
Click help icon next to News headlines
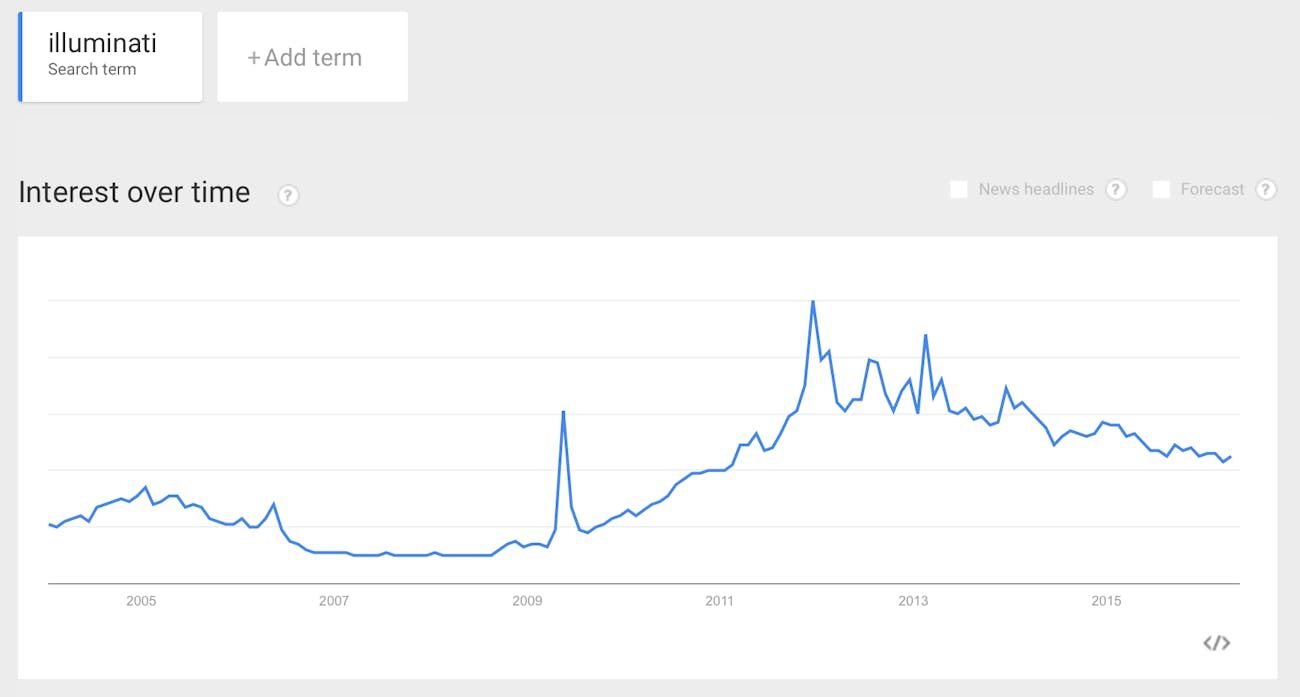(x=1116, y=189)
